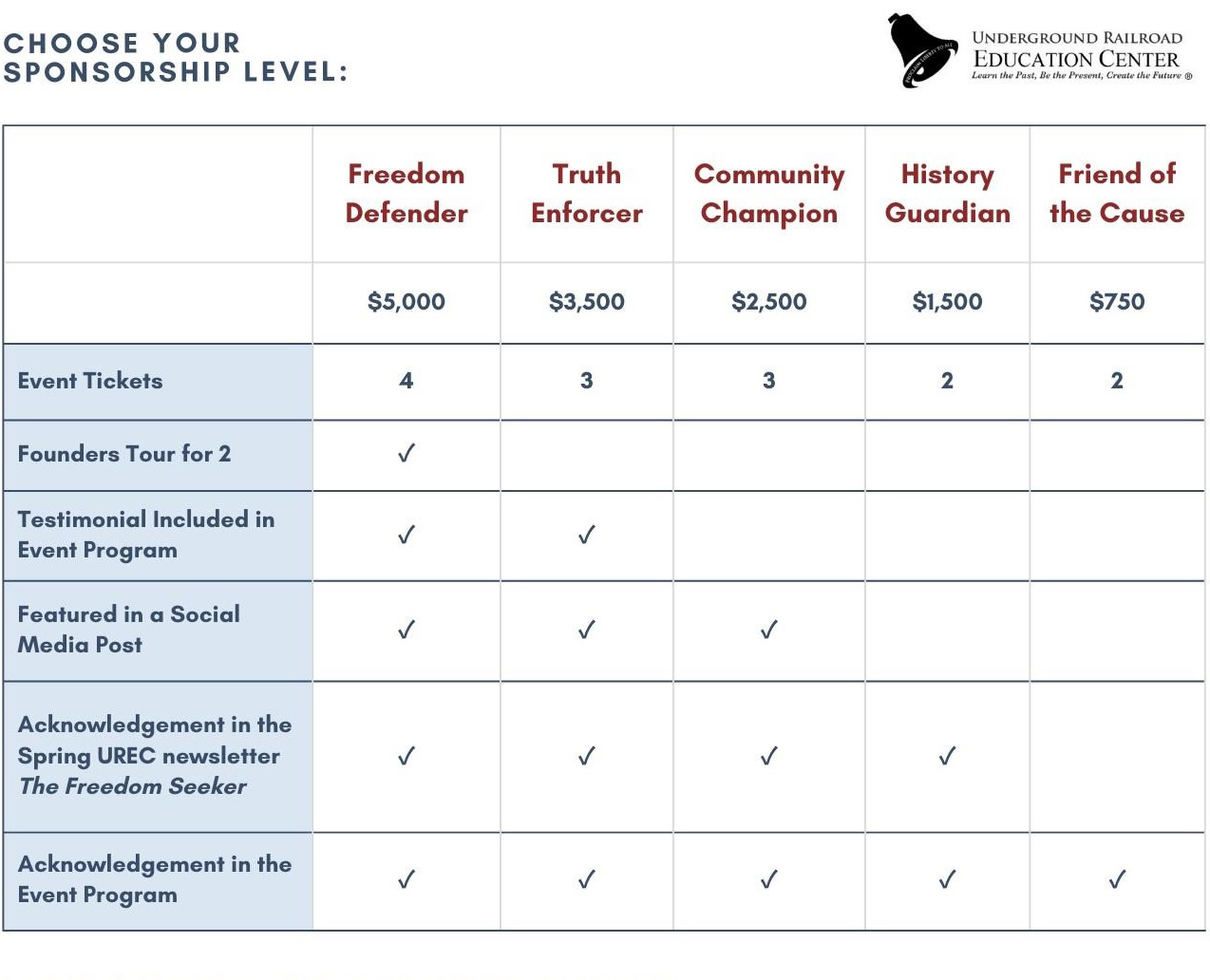Click Testimonial checkmark under Truth Enforcer
This screenshot has width=1210, height=980.
[587, 536]
